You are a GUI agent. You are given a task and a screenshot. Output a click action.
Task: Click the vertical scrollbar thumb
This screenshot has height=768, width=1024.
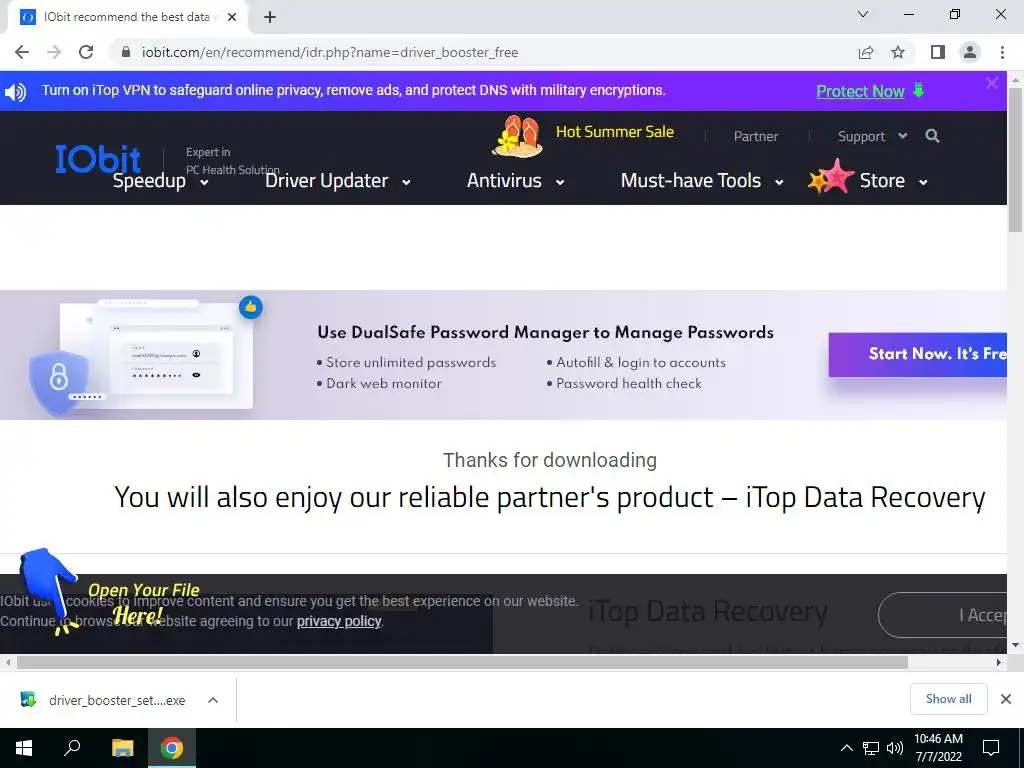pos(1016,159)
